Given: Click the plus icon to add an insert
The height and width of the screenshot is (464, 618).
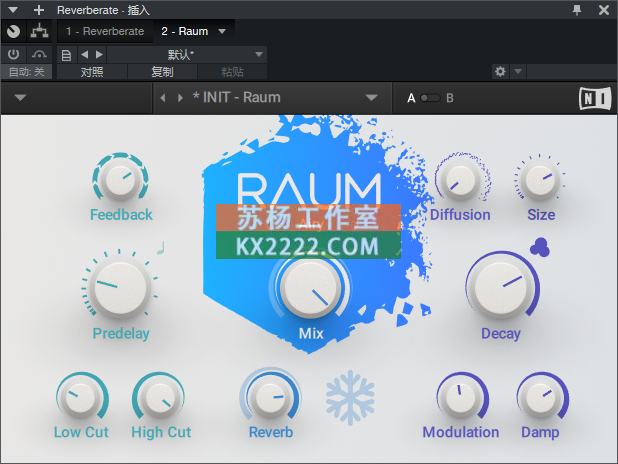Looking at the screenshot, I should 39,10.
